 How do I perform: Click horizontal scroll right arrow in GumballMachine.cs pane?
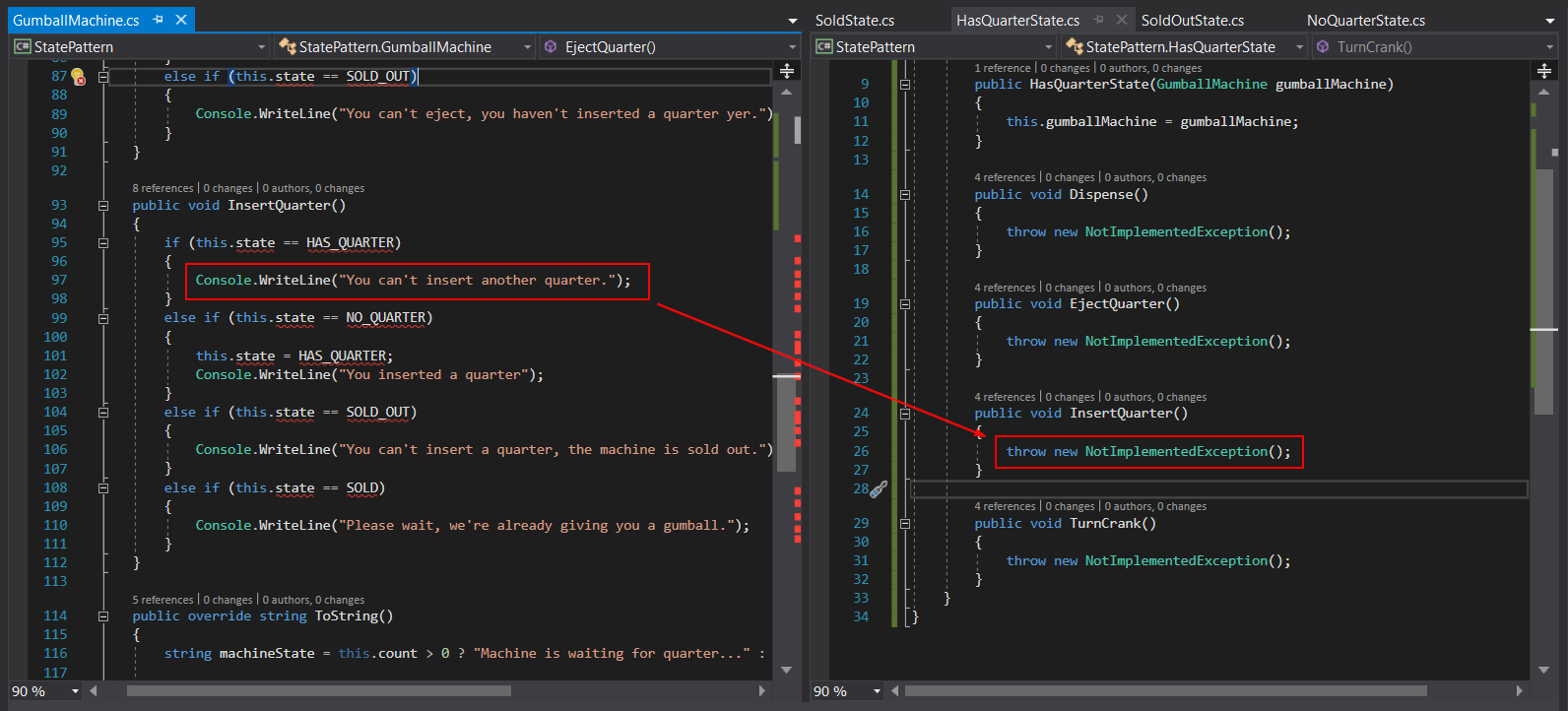(761, 691)
